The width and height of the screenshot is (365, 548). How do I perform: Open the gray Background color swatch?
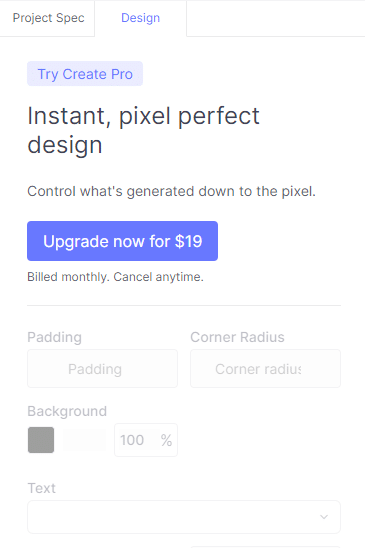[x=41, y=440]
